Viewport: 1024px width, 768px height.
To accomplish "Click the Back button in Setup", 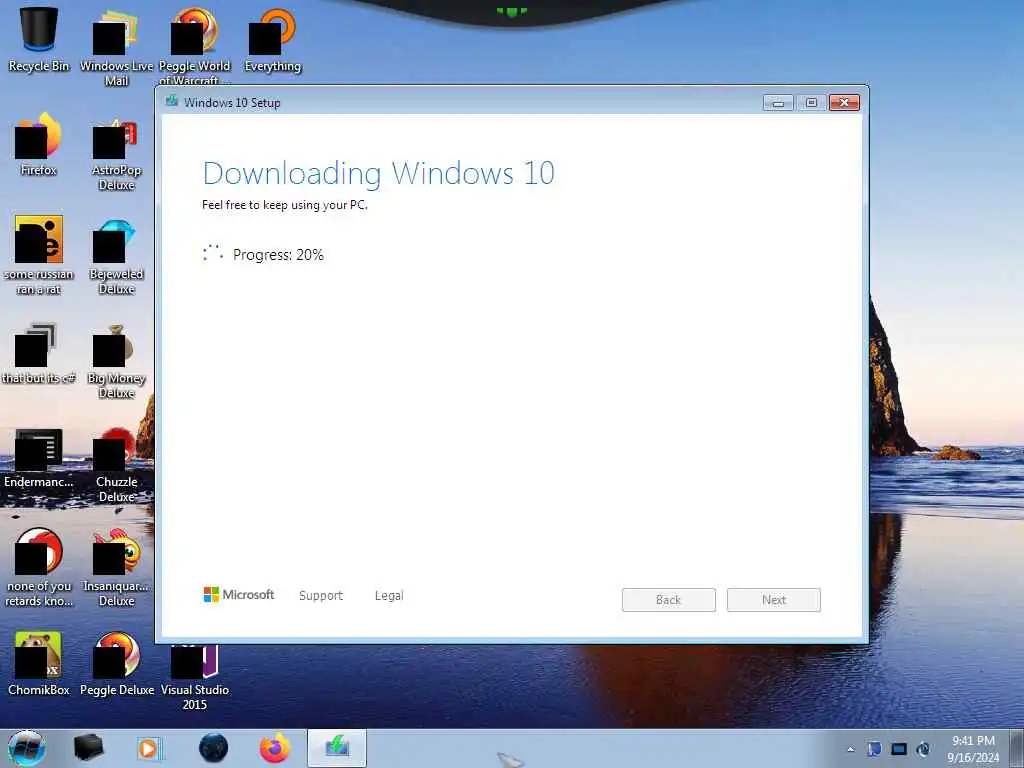I will click(x=669, y=600).
